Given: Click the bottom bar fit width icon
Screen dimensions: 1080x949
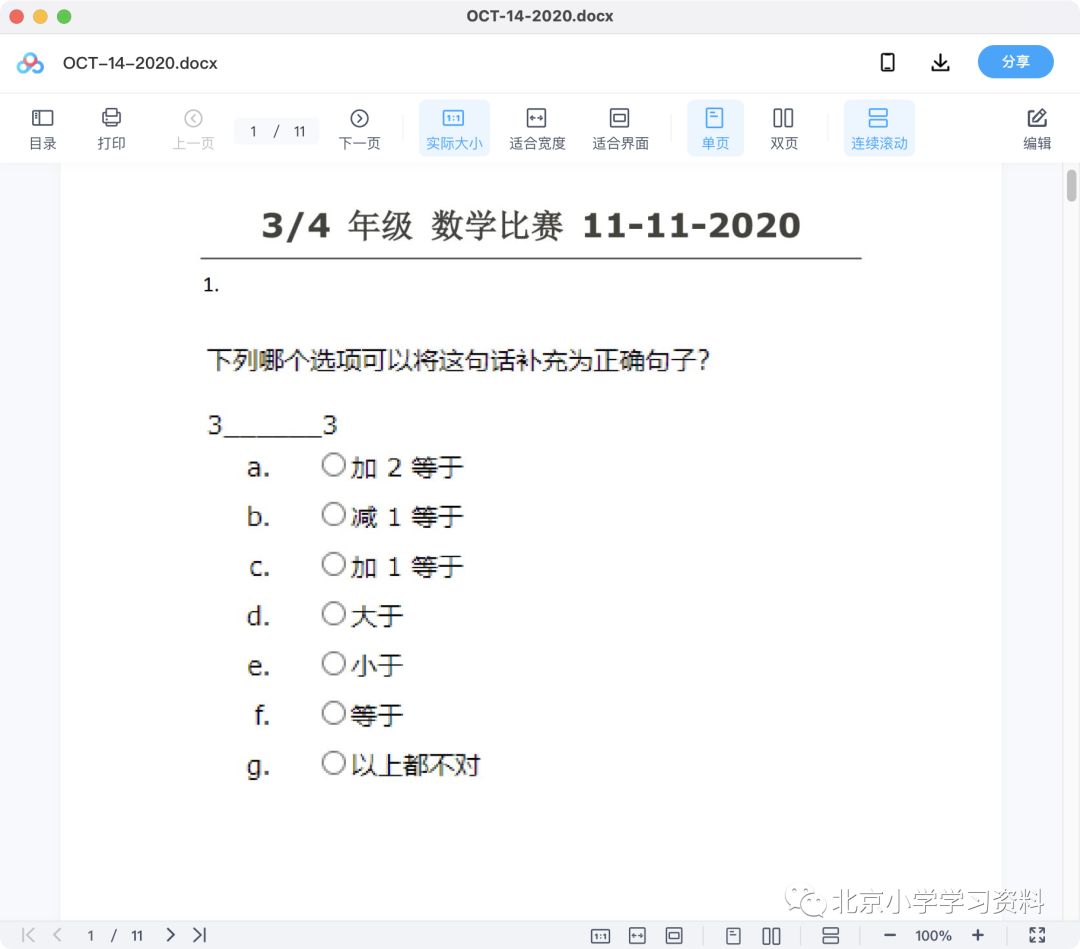Looking at the screenshot, I should point(637,936).
